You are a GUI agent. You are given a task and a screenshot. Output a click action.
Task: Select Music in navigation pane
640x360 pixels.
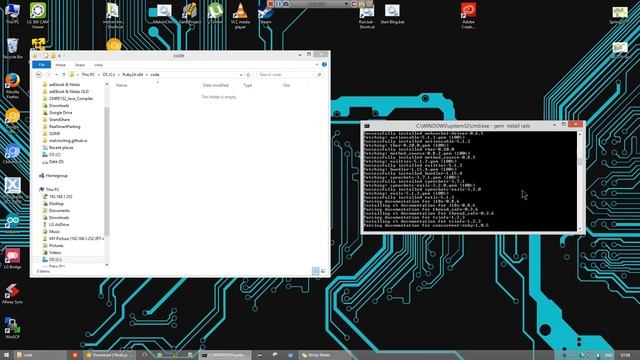coord(54,231)
